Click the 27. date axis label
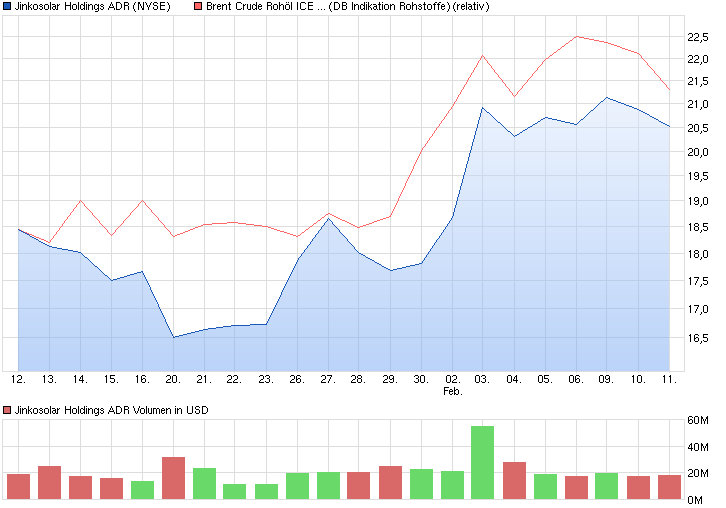Viewport: 726px width, 508px height. click(328, 379)
